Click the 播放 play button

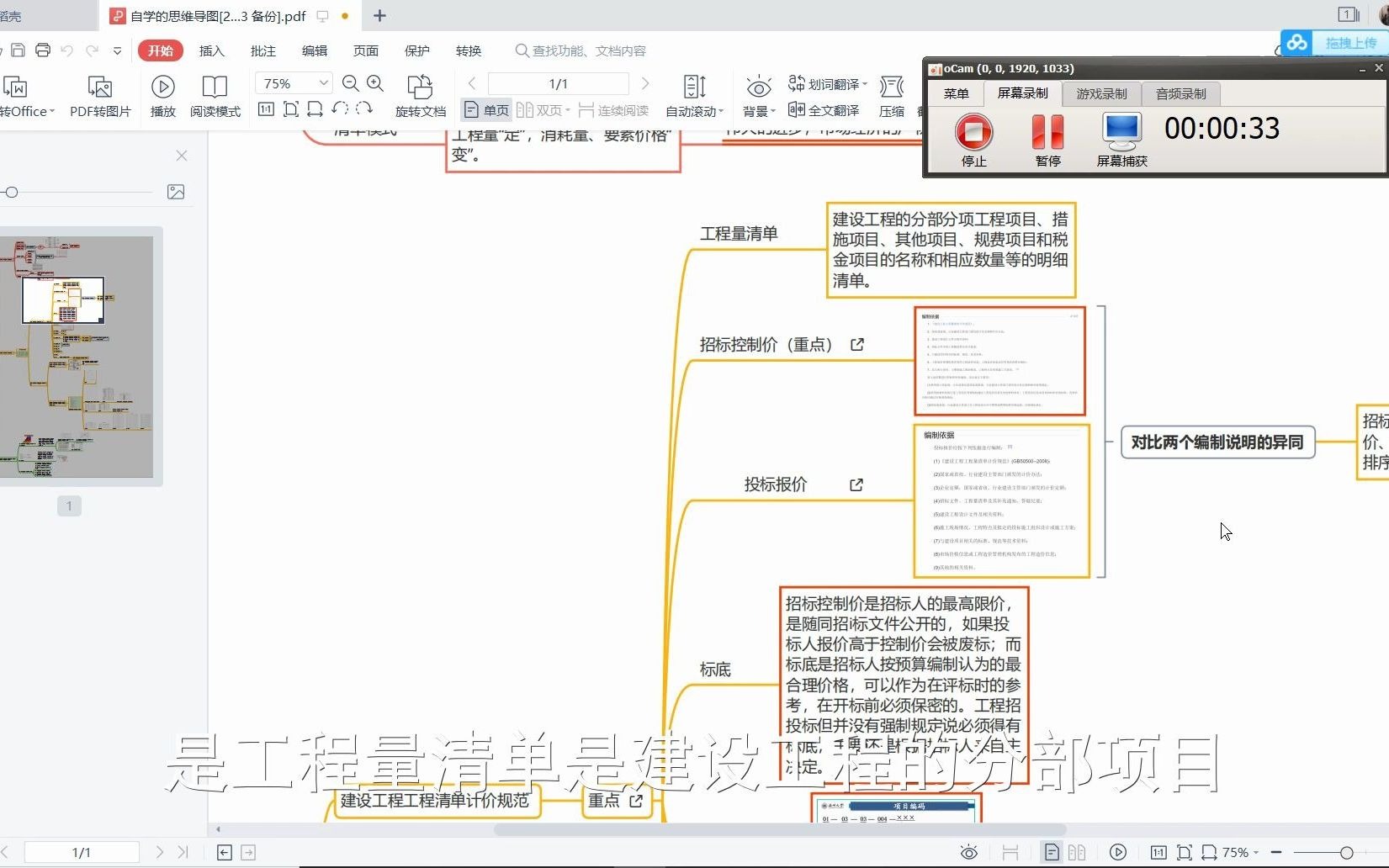pyautogui.click(x=162, y=97)
